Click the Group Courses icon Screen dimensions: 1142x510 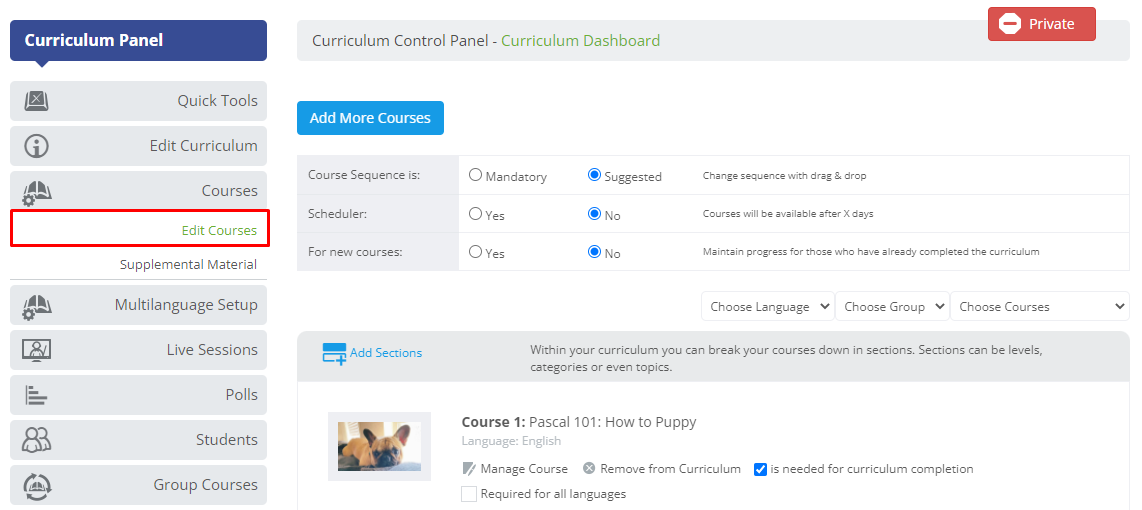pos(36,485)
